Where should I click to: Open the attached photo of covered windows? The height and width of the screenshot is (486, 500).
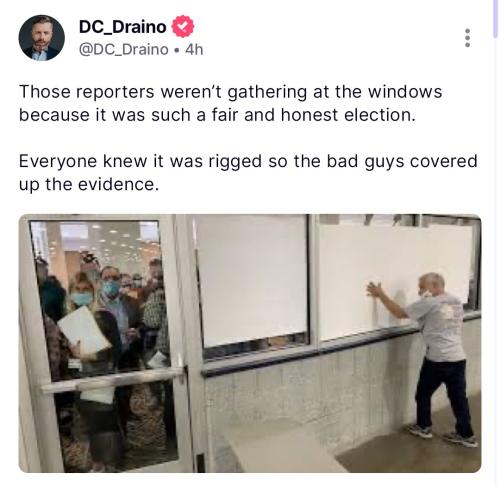click(x=250, y=343)
